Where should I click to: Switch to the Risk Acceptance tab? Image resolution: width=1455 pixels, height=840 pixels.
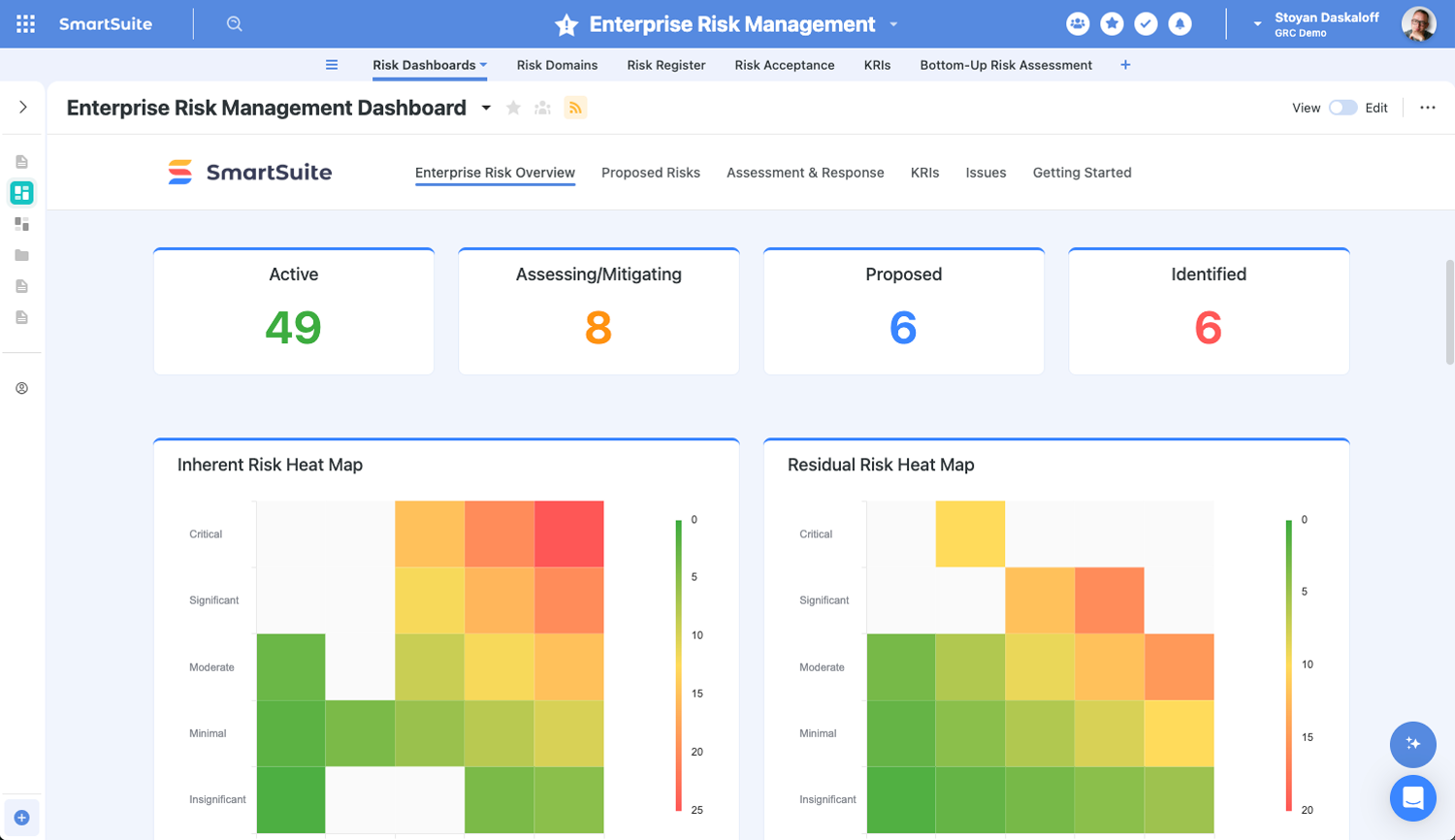point(785,65)
